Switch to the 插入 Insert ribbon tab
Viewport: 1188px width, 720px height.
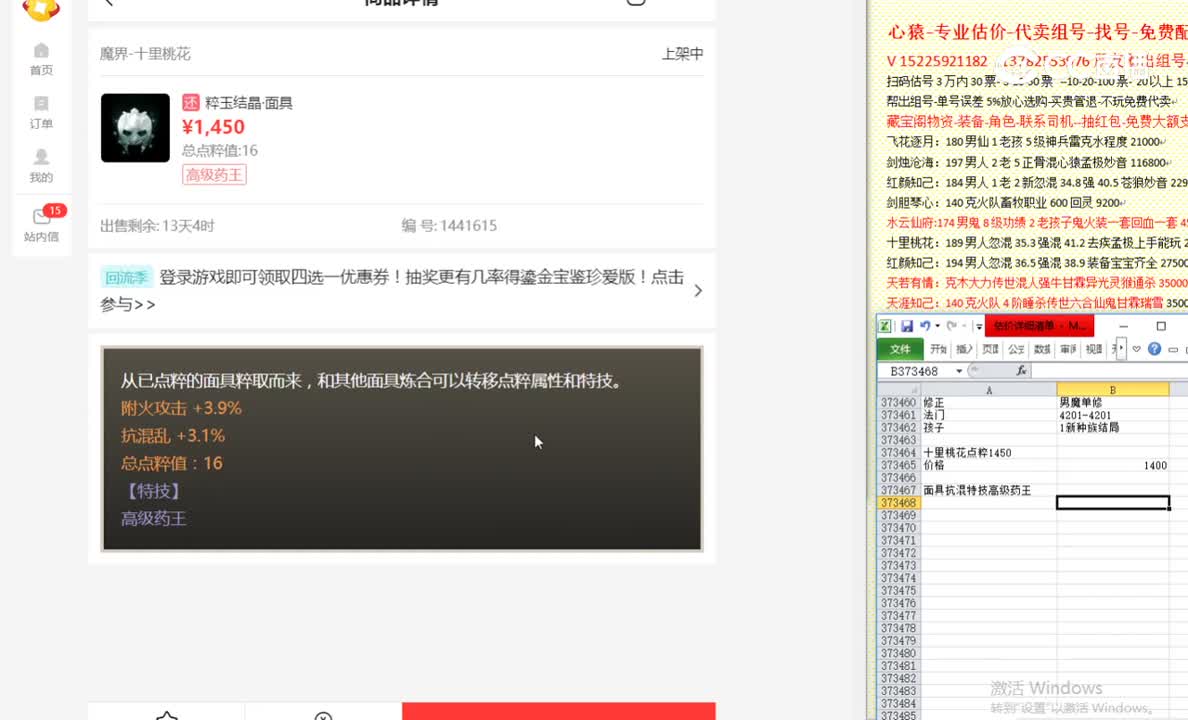(964, 349)
